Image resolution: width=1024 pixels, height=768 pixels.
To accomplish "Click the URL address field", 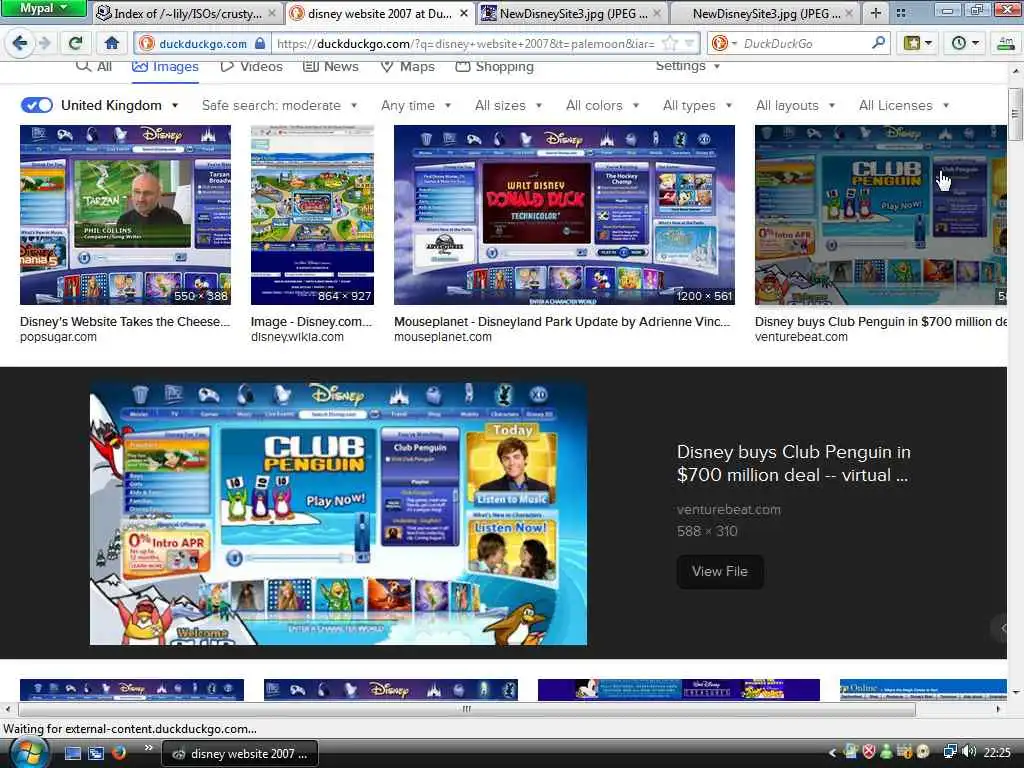I will click(x=465, y=44).
